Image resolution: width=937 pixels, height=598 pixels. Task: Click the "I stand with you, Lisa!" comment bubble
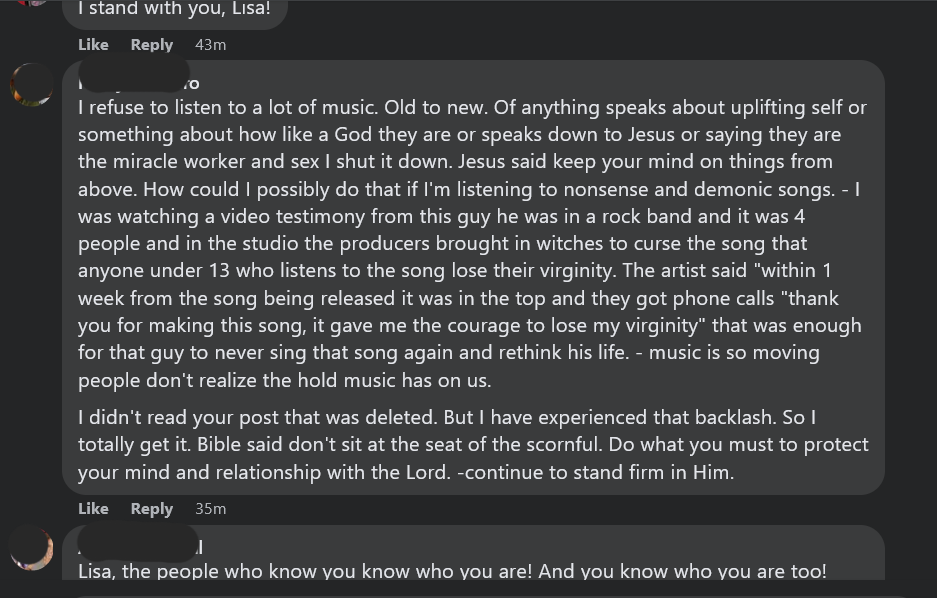click(174, 13)
